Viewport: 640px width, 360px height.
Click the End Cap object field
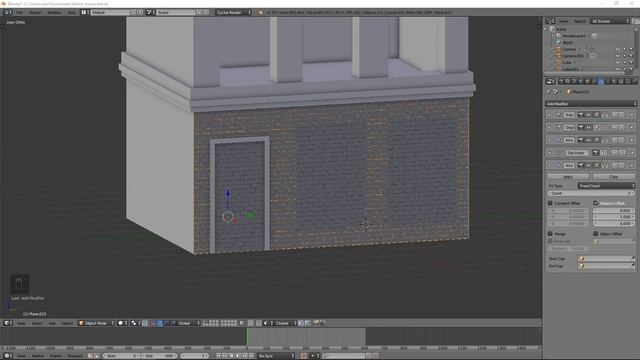tap(606, 266)
